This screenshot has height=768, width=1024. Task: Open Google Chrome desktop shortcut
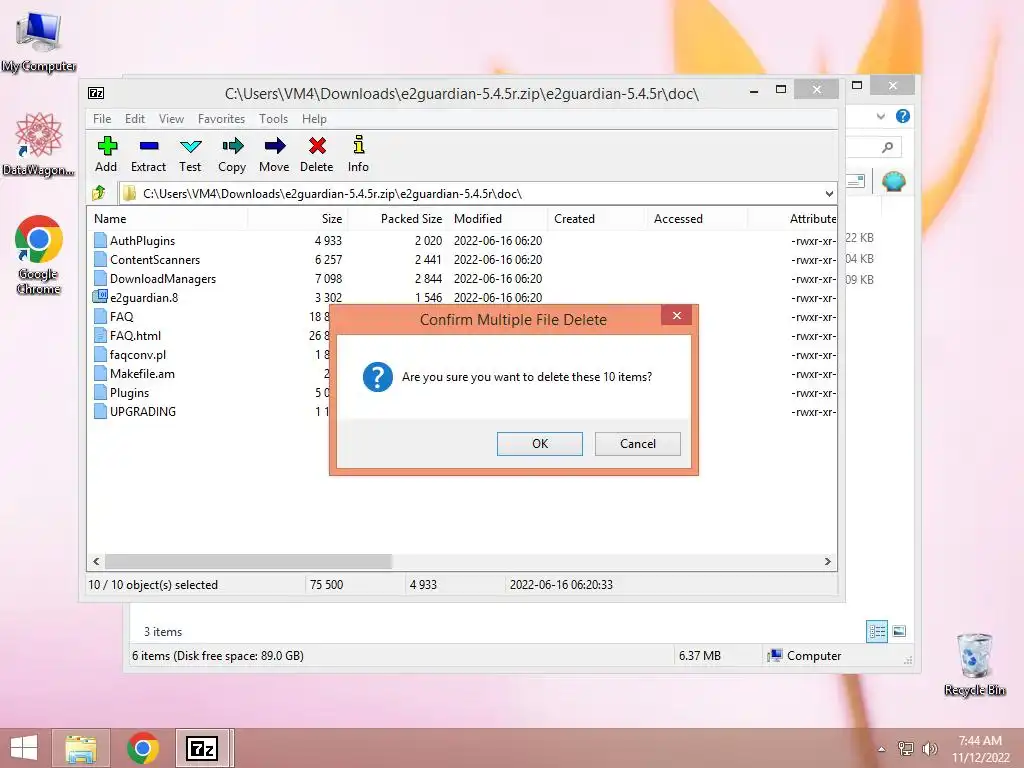(x=39, y=255)
